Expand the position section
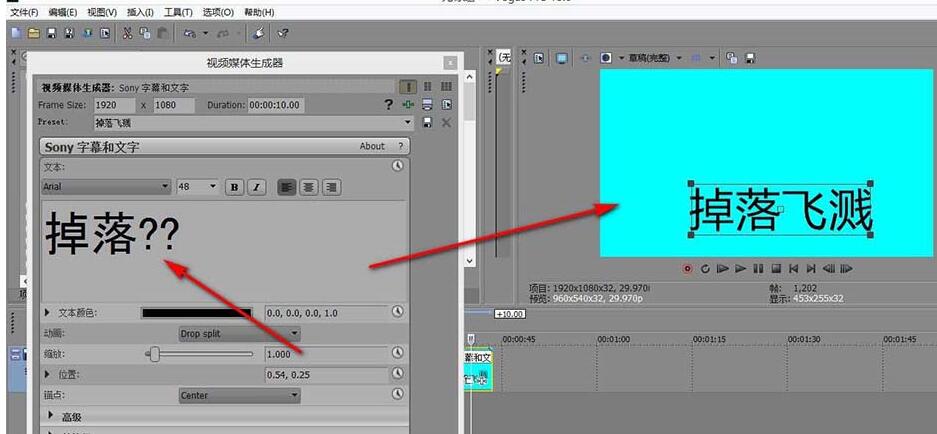The image size is (937, 434). (x=48, y=374)
